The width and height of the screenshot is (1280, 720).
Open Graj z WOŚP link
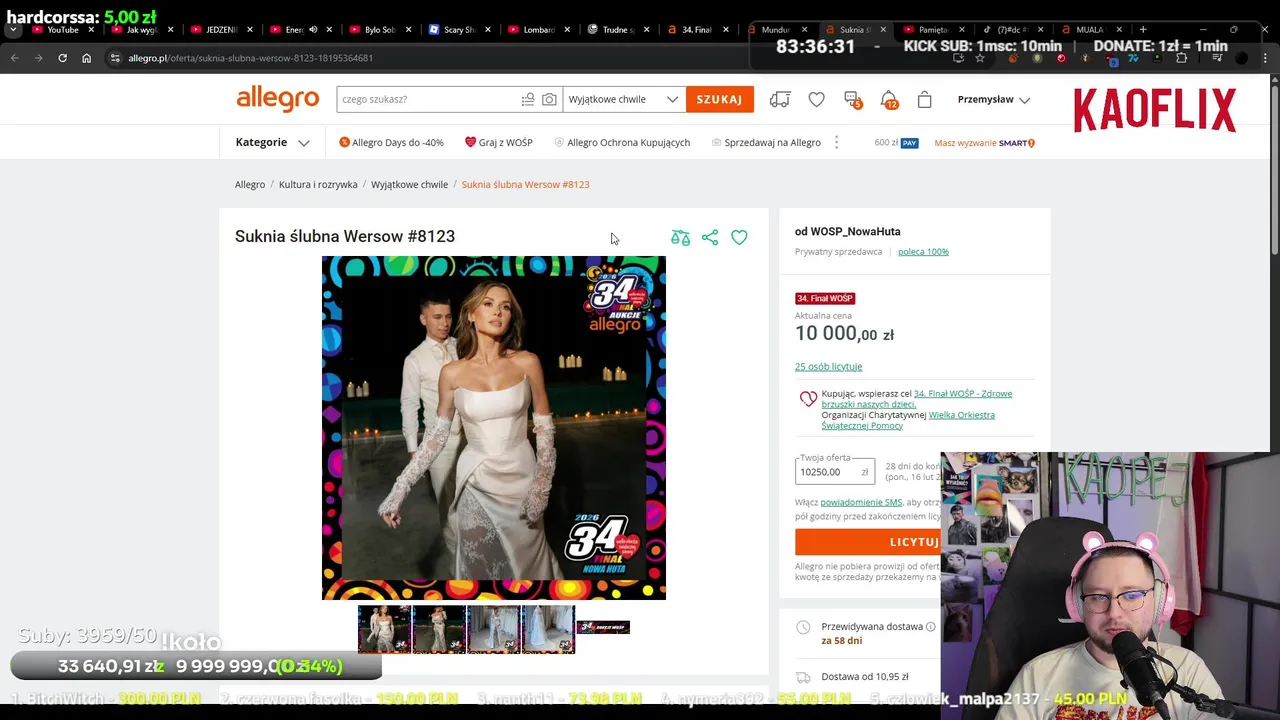coord(499,142)
